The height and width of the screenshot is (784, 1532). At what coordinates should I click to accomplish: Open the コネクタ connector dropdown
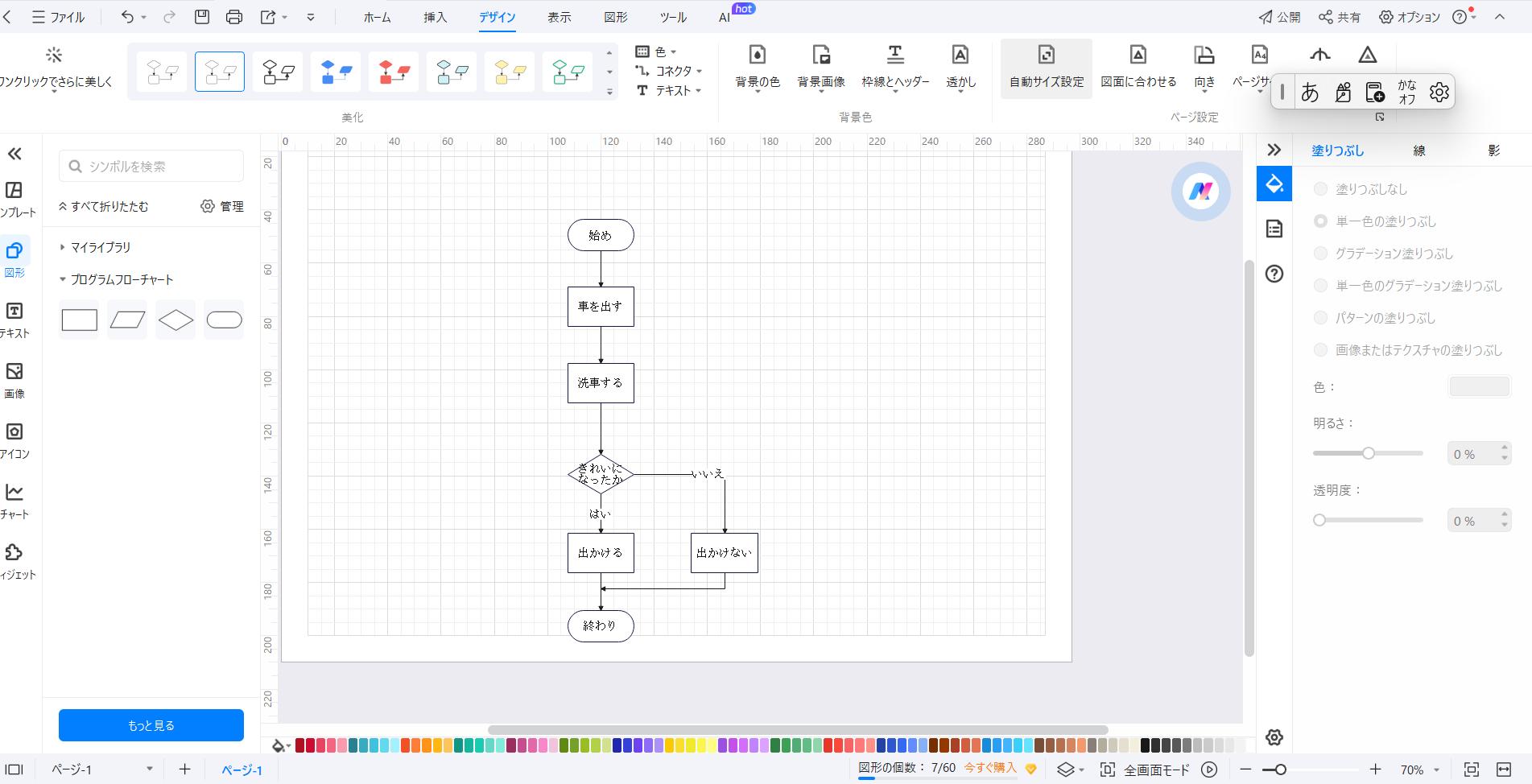(669, 71)
